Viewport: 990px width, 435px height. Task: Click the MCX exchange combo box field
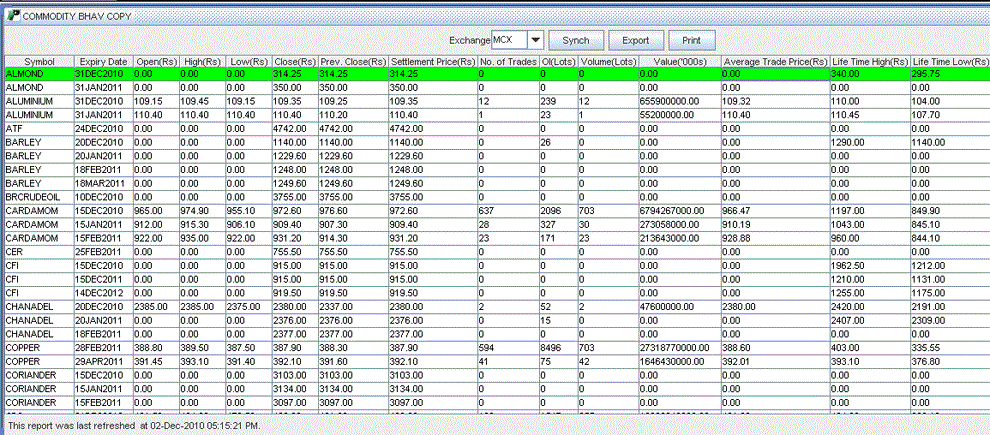coord(508,40)
